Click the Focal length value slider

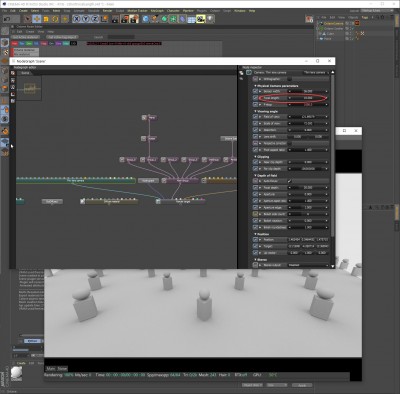coord(308,98)
